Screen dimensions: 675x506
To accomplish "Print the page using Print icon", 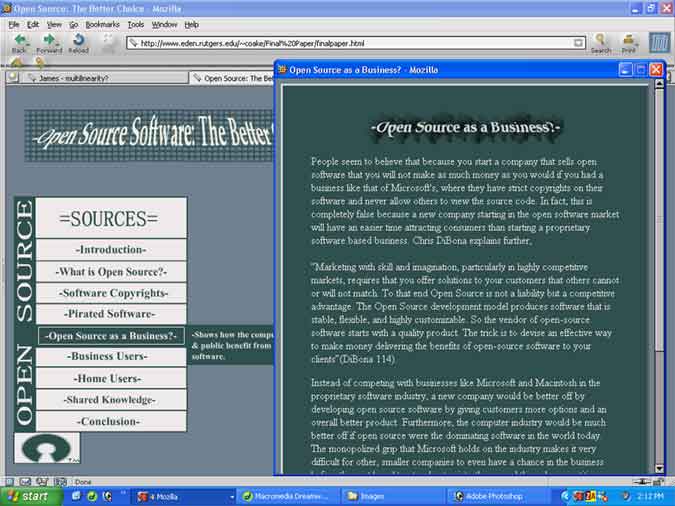I will pos(629,42).
